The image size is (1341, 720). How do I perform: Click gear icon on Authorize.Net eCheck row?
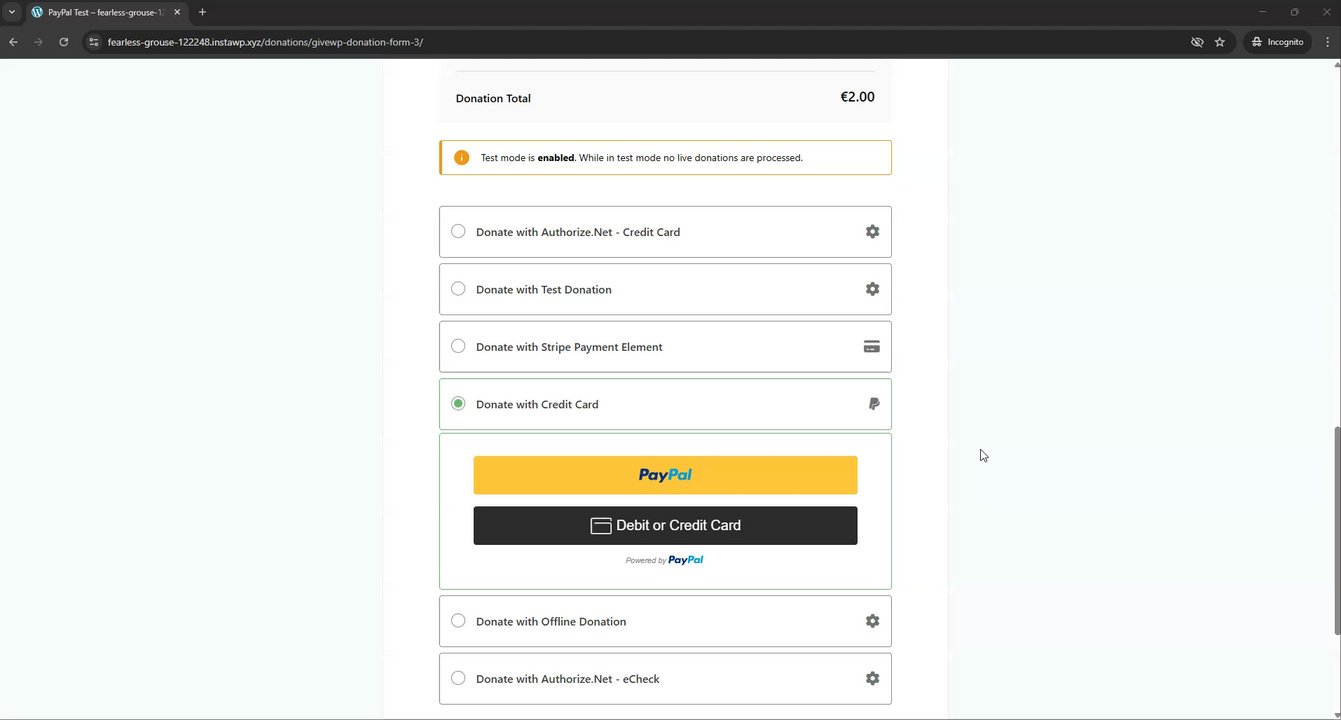point(872,678)
